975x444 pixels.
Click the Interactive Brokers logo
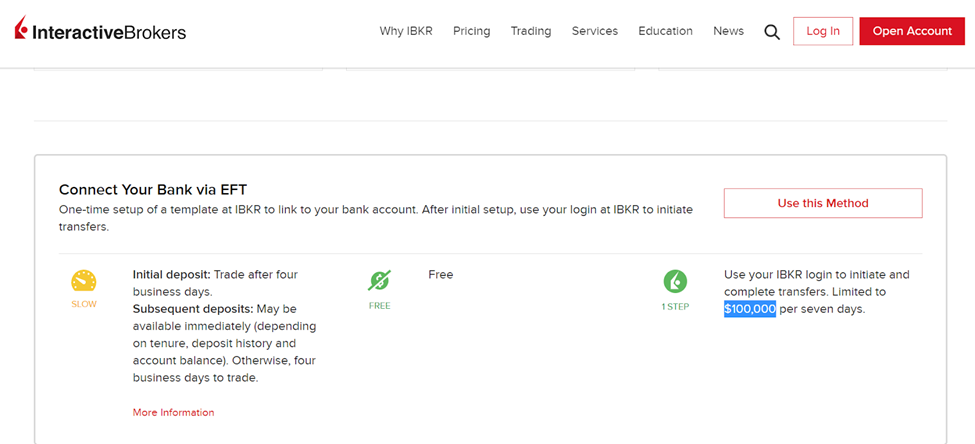(x=100, y=29)
